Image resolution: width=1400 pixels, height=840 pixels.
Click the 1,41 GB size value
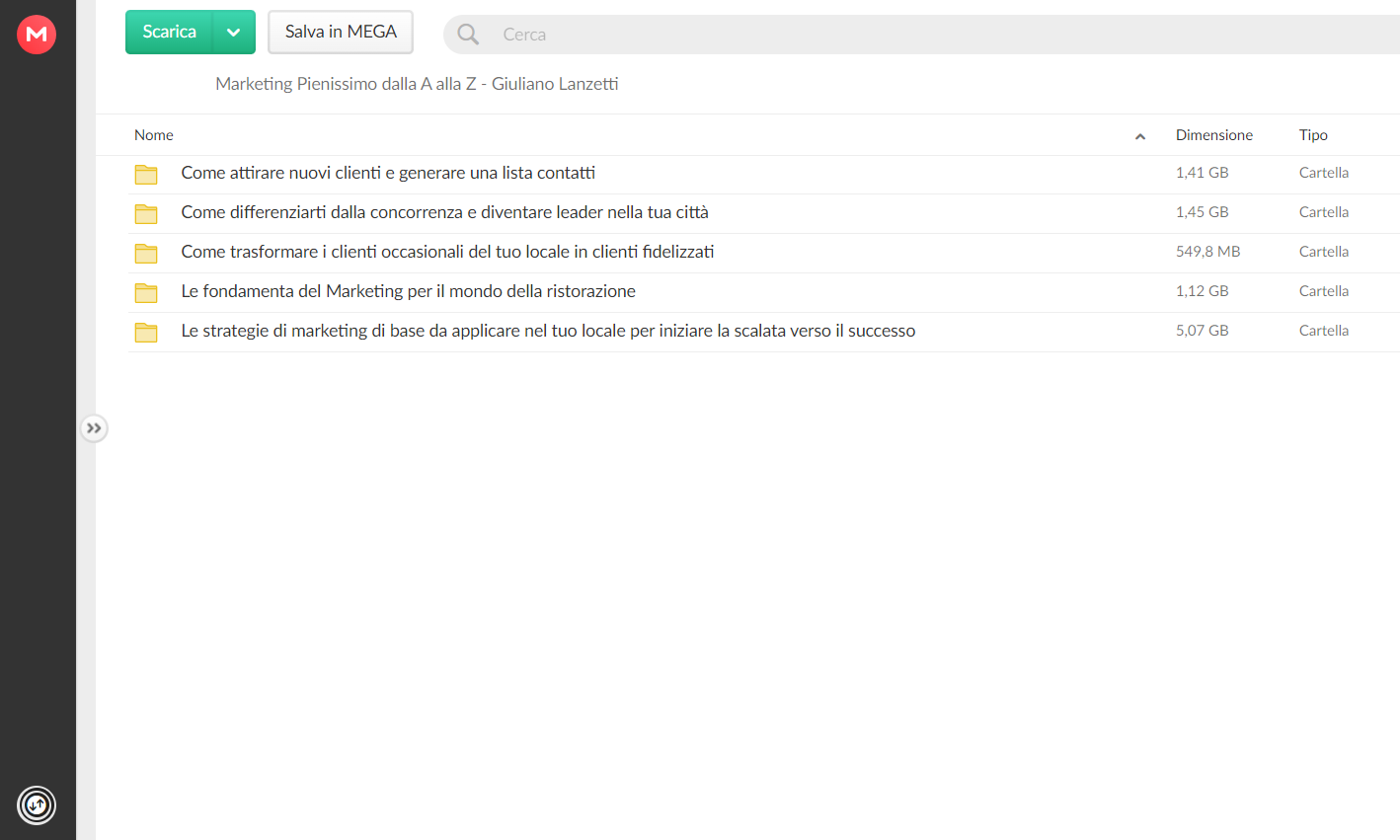click(x=1202, y=173)
